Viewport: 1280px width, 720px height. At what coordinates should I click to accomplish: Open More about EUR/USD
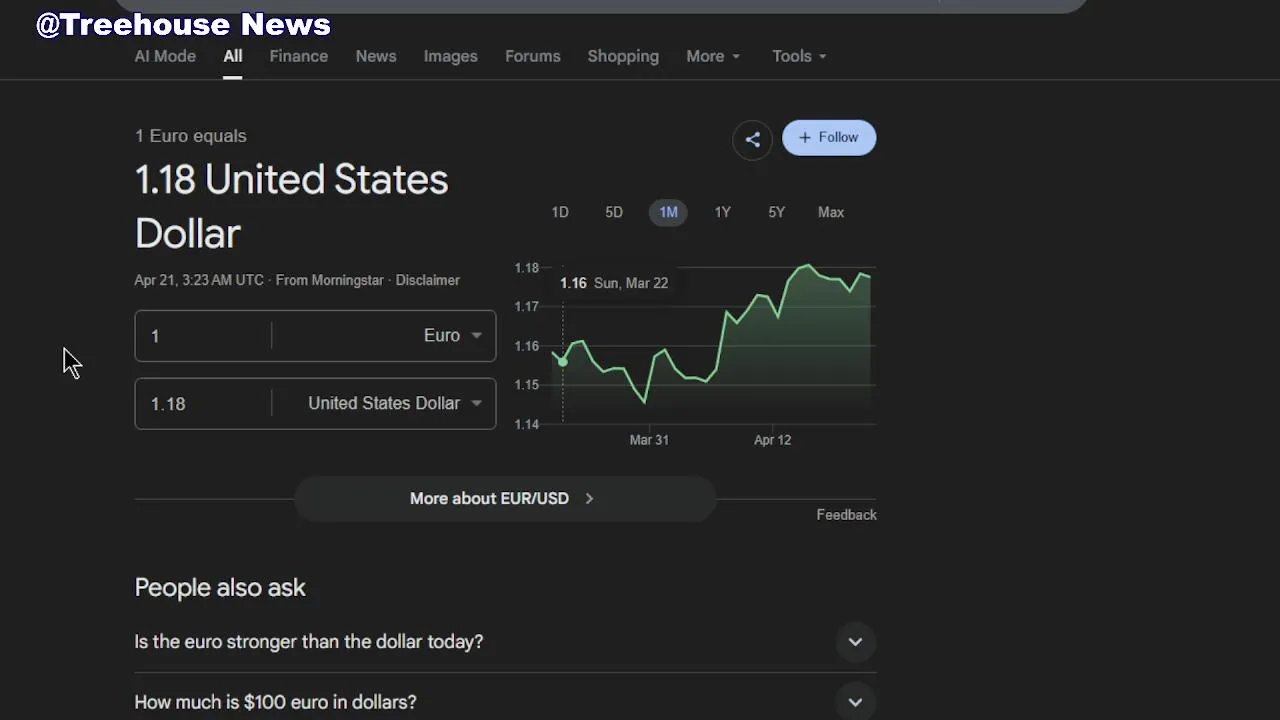(504, 498)
